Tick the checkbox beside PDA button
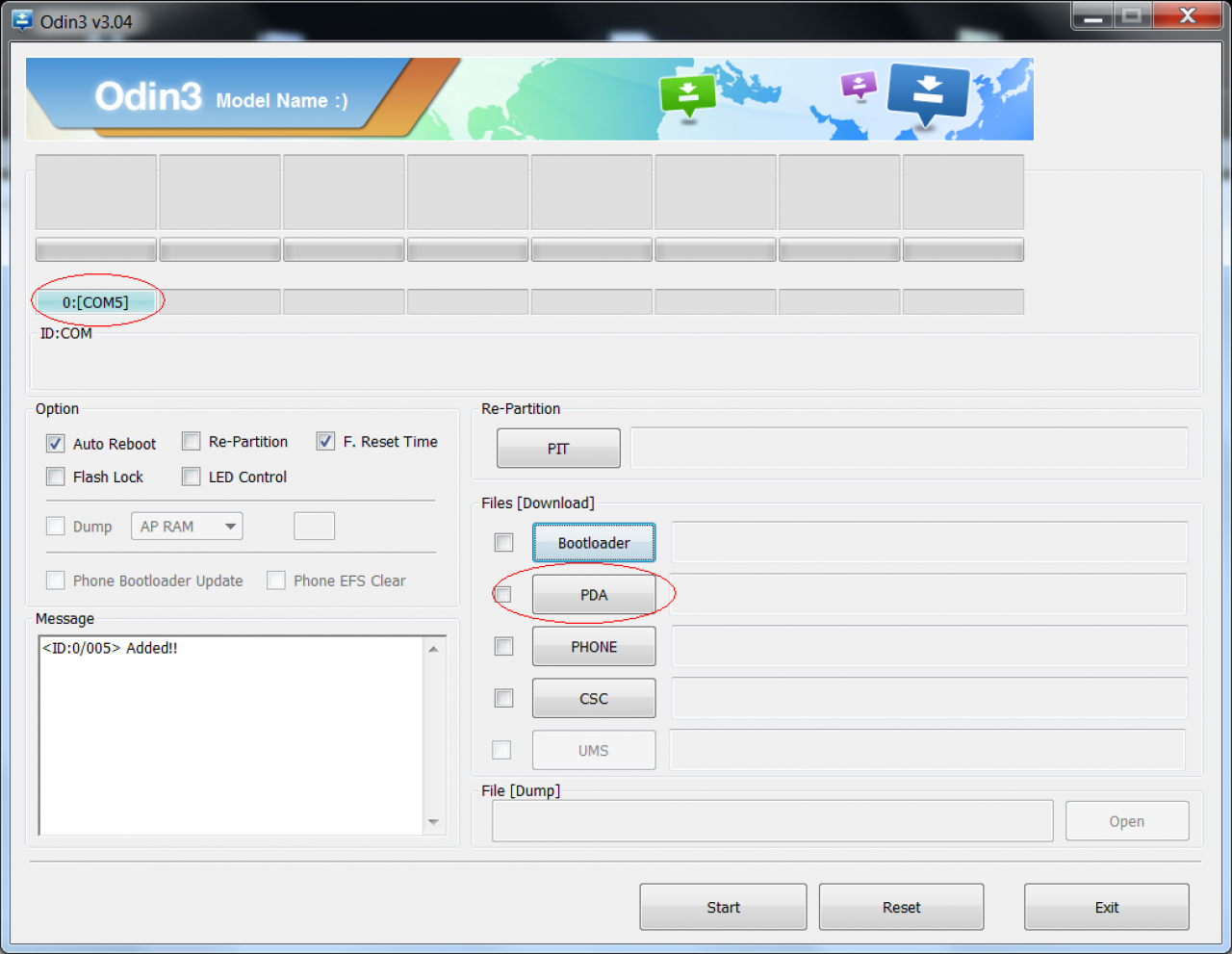 pos(502,595)
